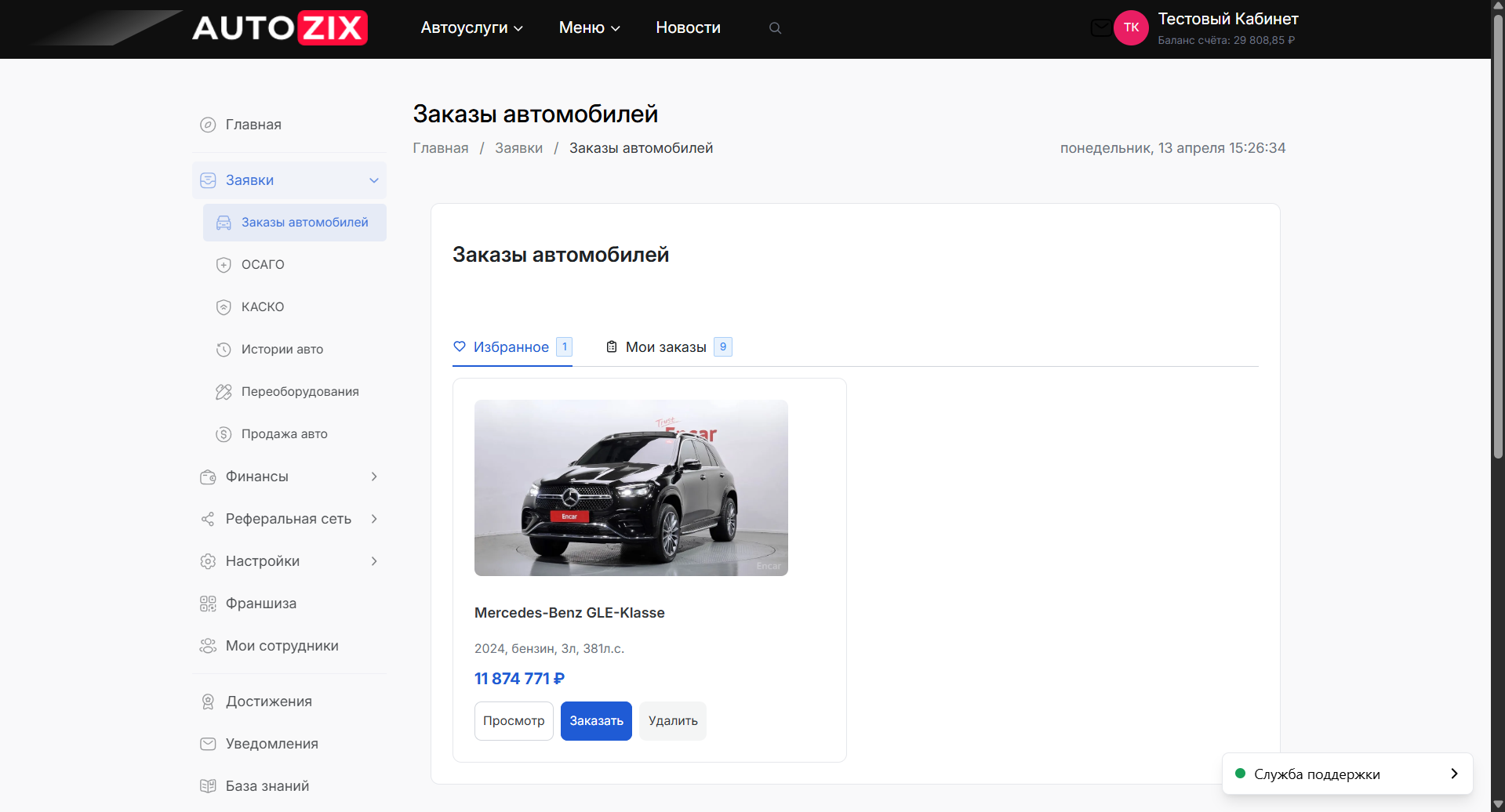Click the Уведомления envelope icon
This screenshot has height=812, width=1505.
coord(208,744)
